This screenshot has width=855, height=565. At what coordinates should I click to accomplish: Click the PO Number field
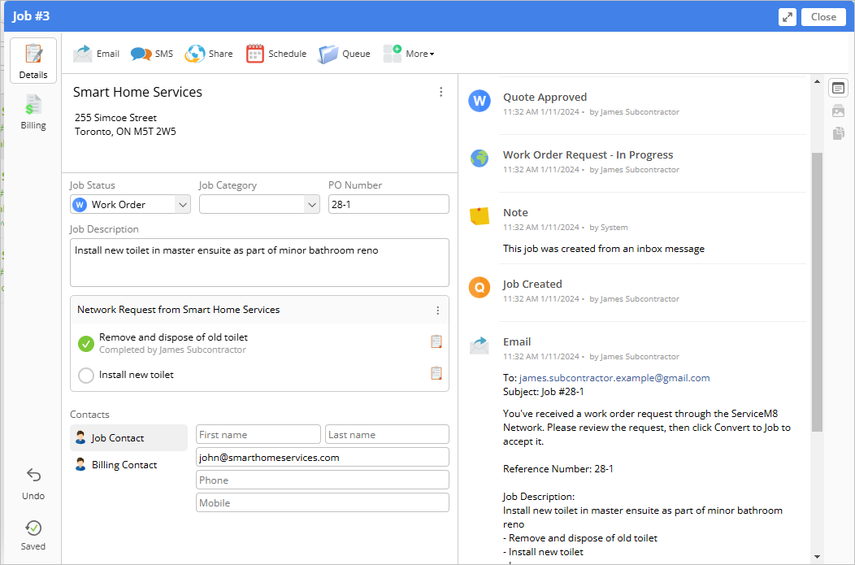389,205
